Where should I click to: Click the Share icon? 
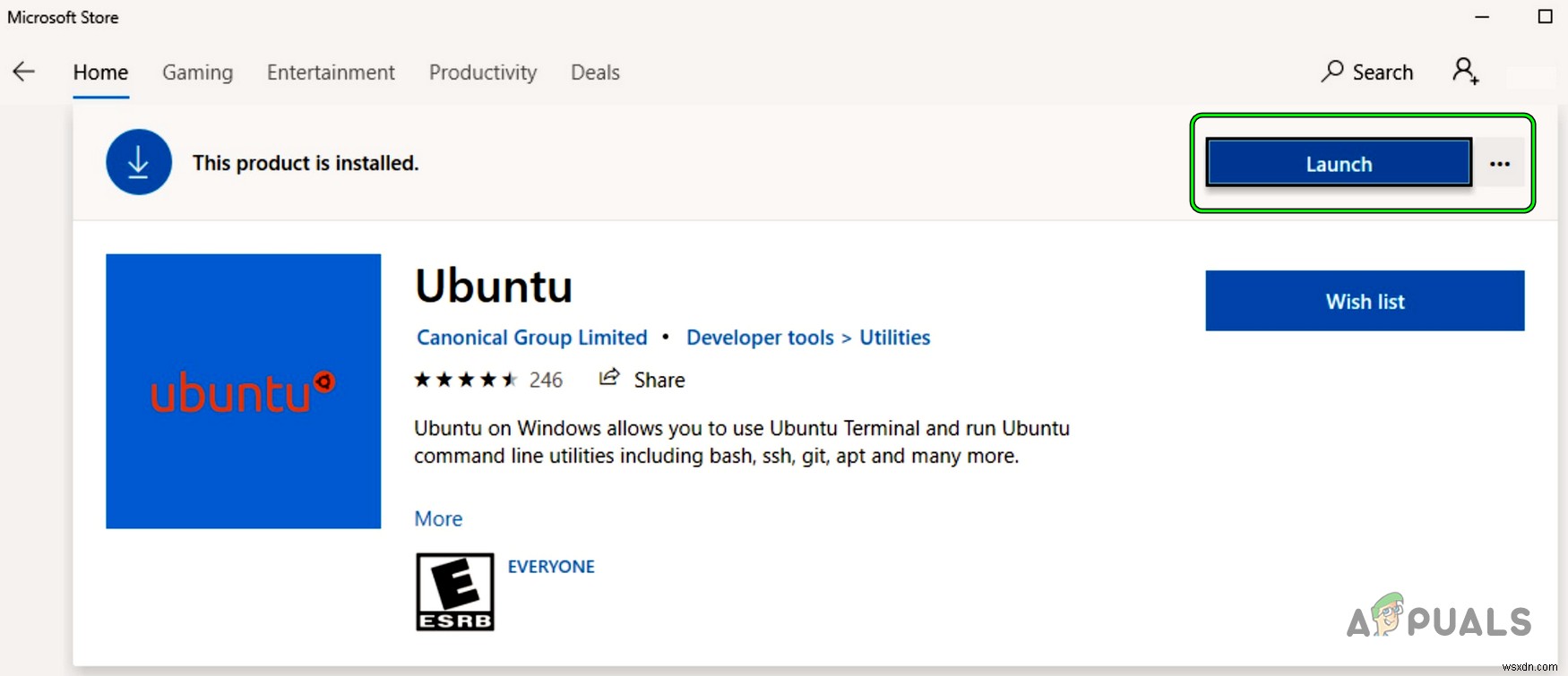pyautogui.click(x=610, y=378)
